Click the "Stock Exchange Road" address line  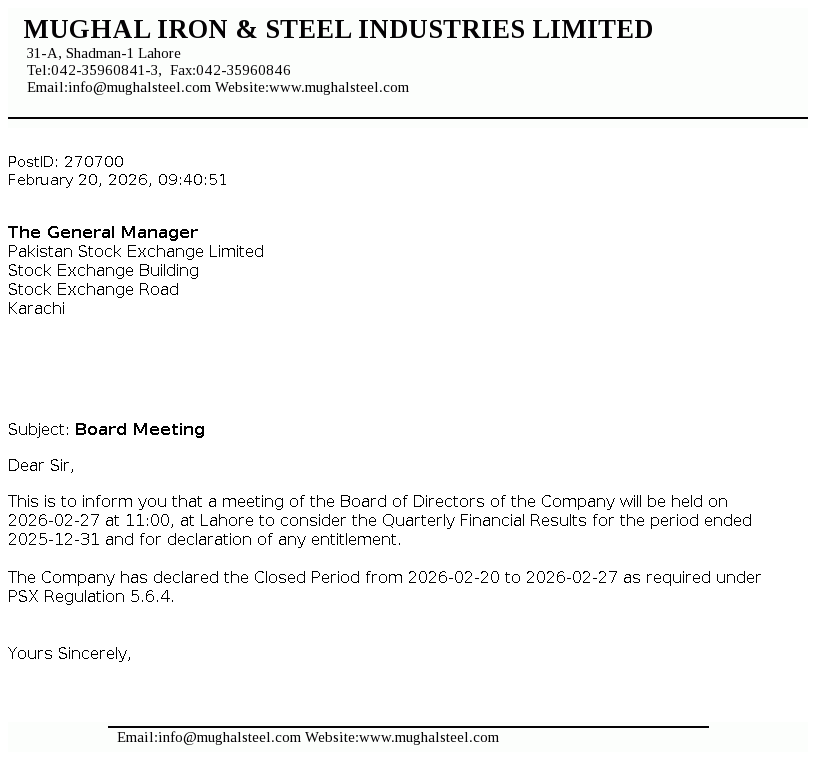tap(93, 289)
